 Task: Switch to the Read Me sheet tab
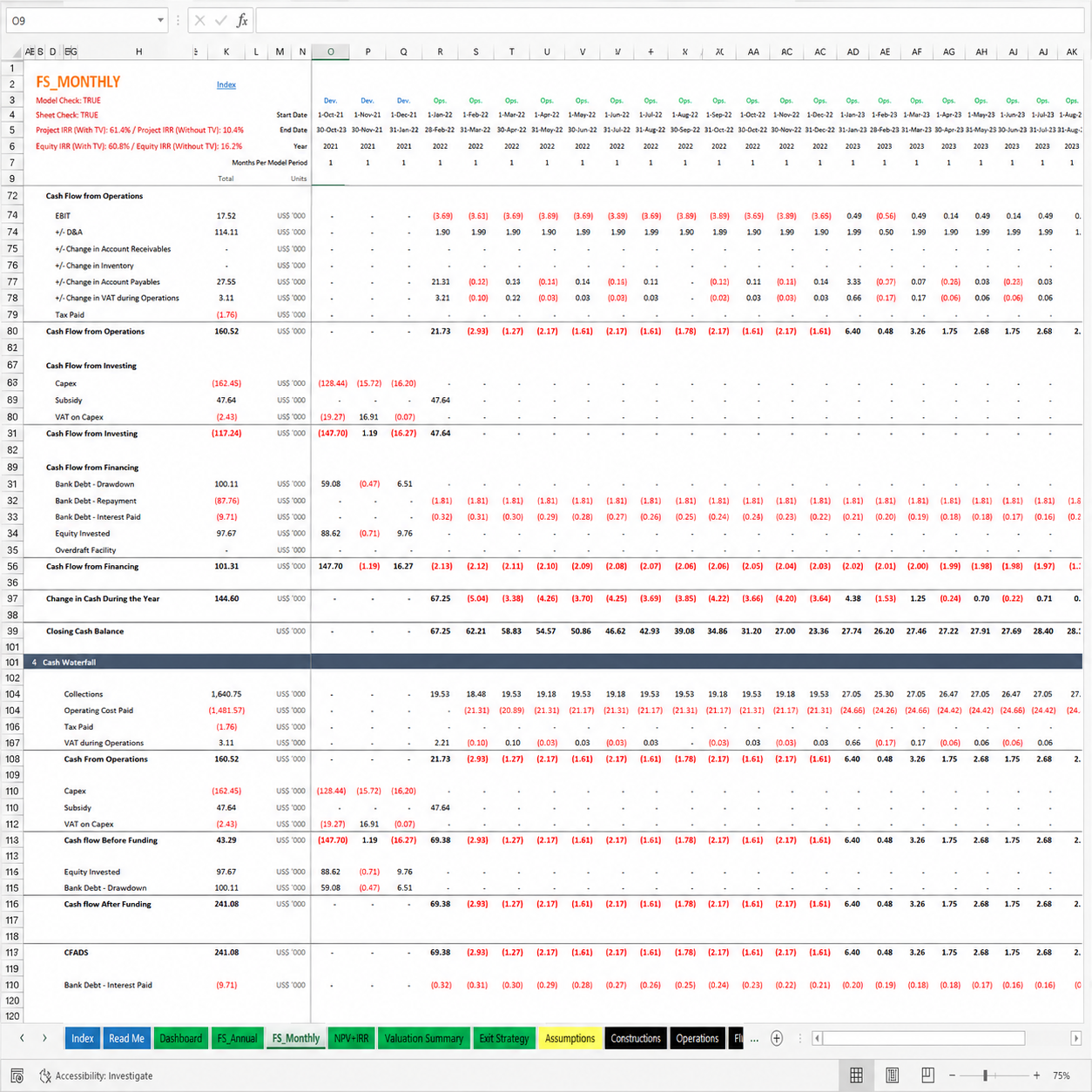[126, 1038]
